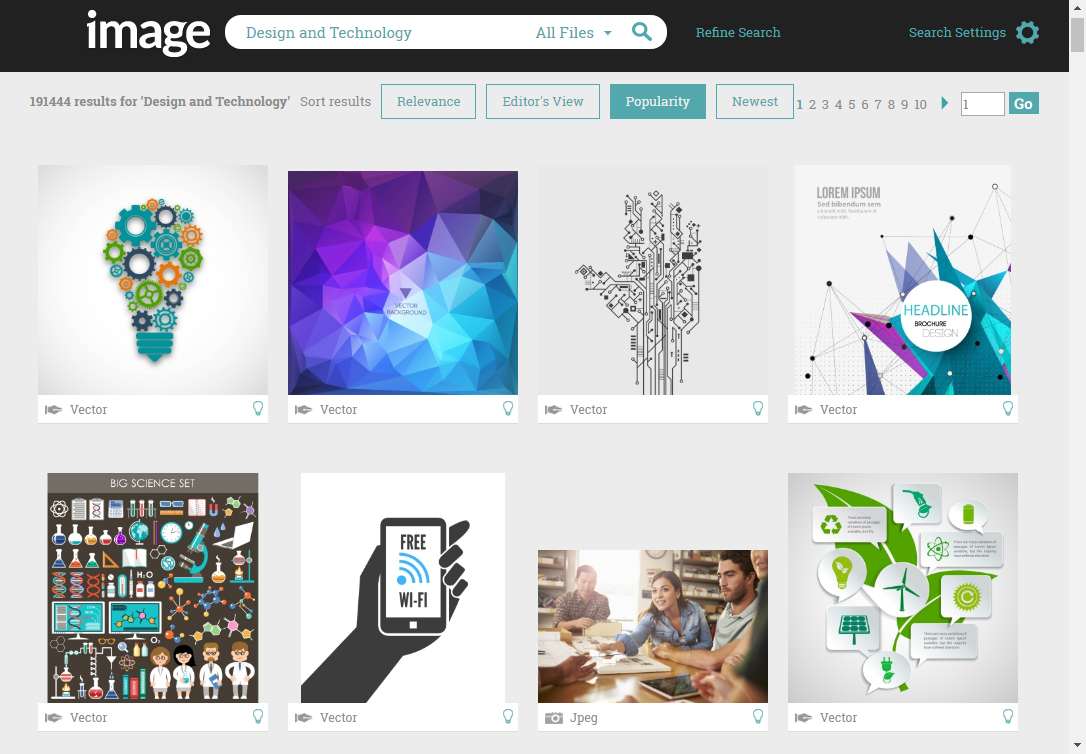
Task: Click vector pen icon under brochure headline image
Action: [x=803, y=410]
